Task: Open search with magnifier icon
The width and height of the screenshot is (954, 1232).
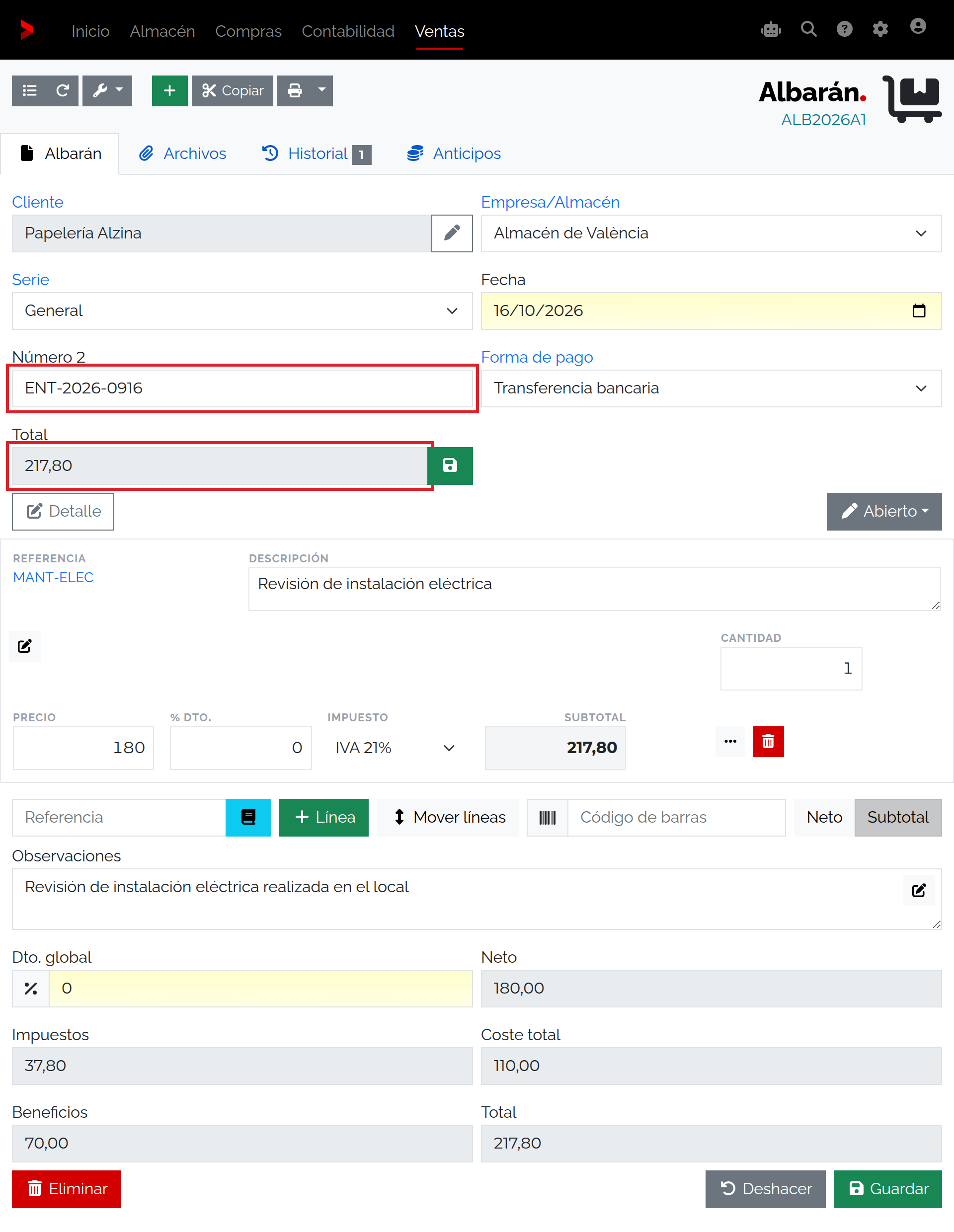Action: point(808,29)
